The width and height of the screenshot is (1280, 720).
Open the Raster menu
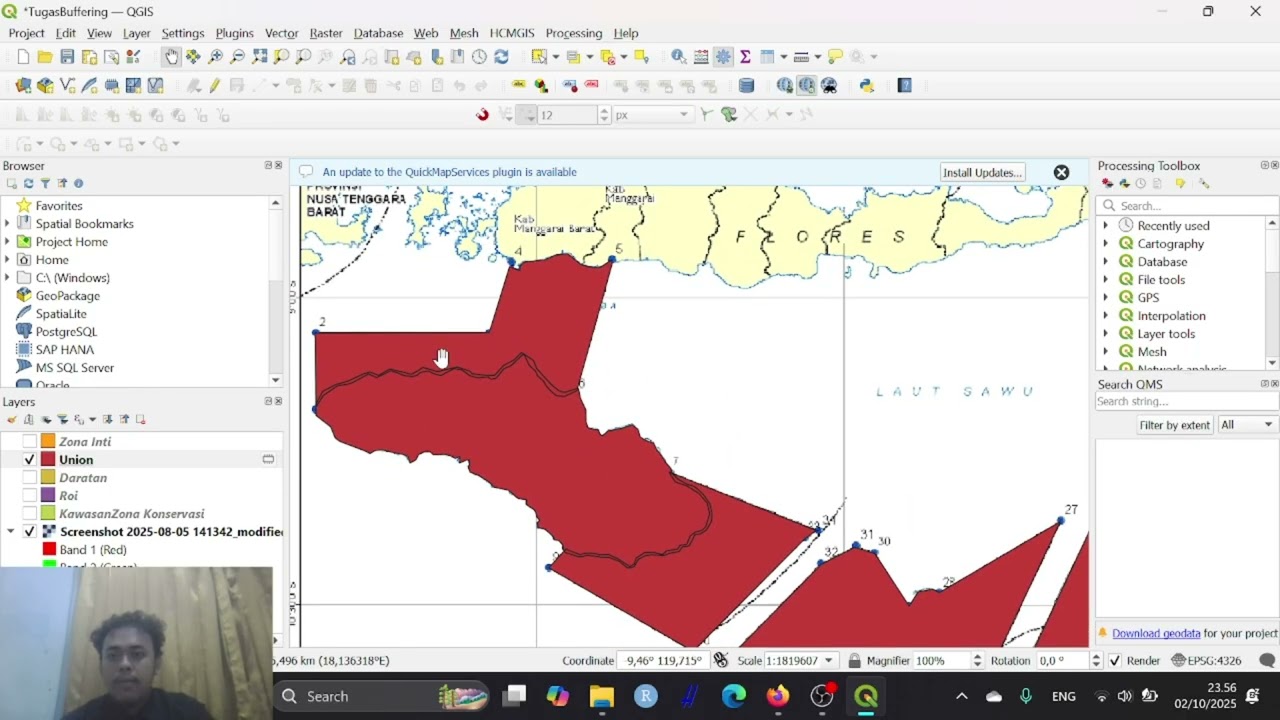pyautogui.click(x=326, y=33)
